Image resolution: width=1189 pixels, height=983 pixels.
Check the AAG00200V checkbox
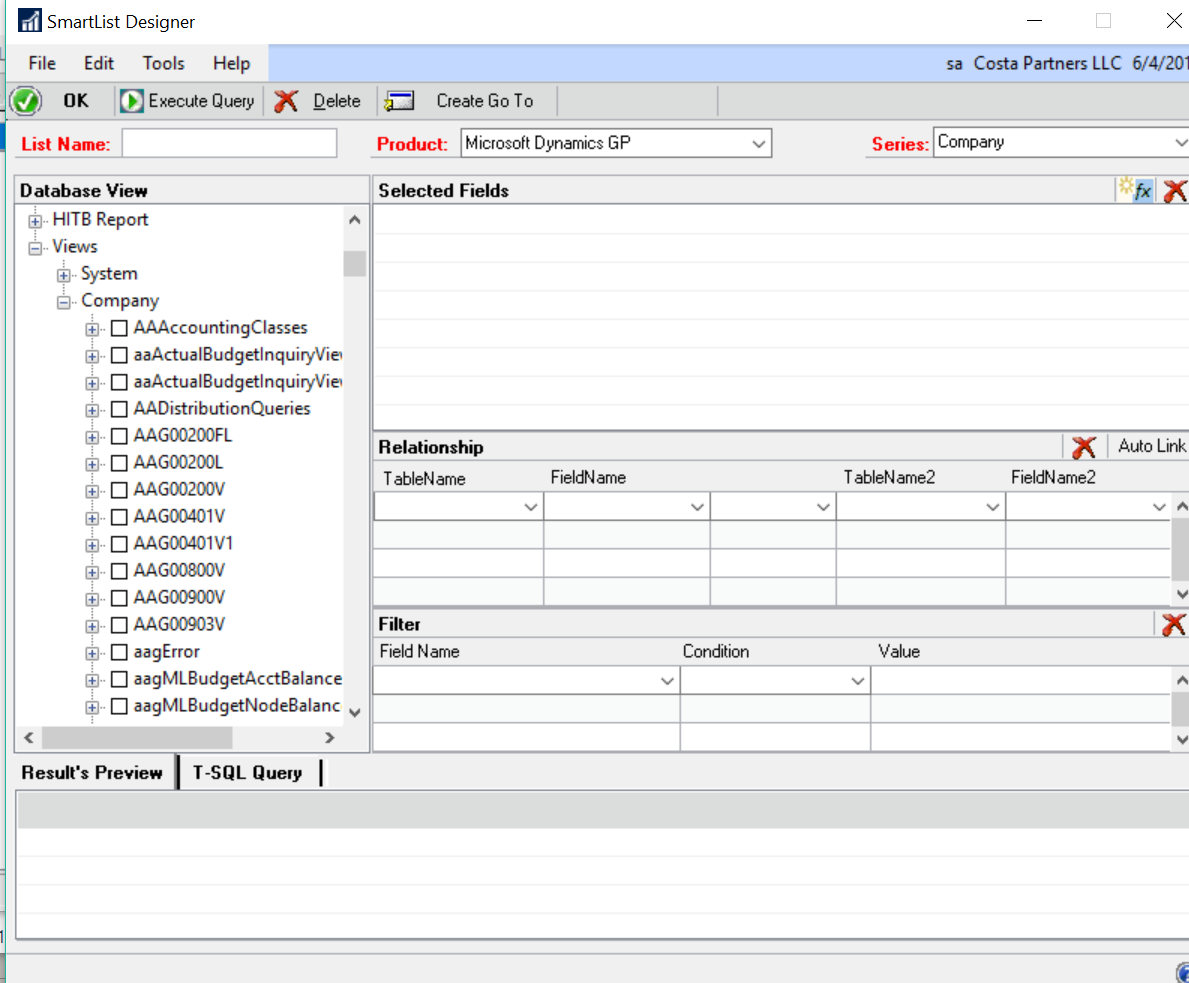coord(119,490)
